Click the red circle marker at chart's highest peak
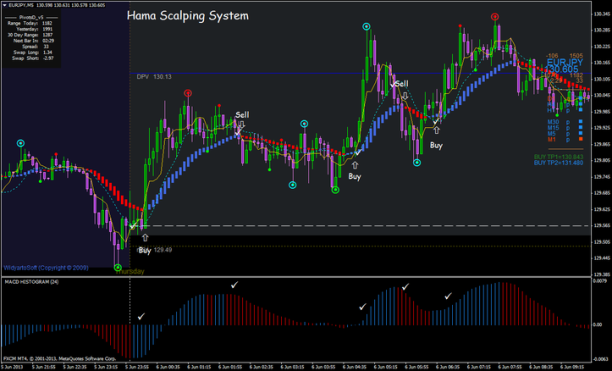Viewport: 612px width, 371px height. 495,17
